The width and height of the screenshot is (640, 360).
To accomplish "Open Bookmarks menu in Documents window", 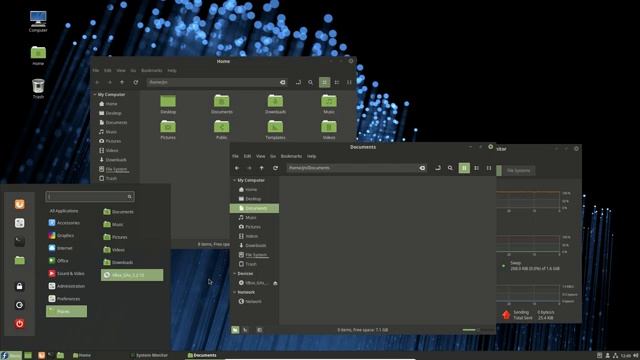I will (291, 156).
